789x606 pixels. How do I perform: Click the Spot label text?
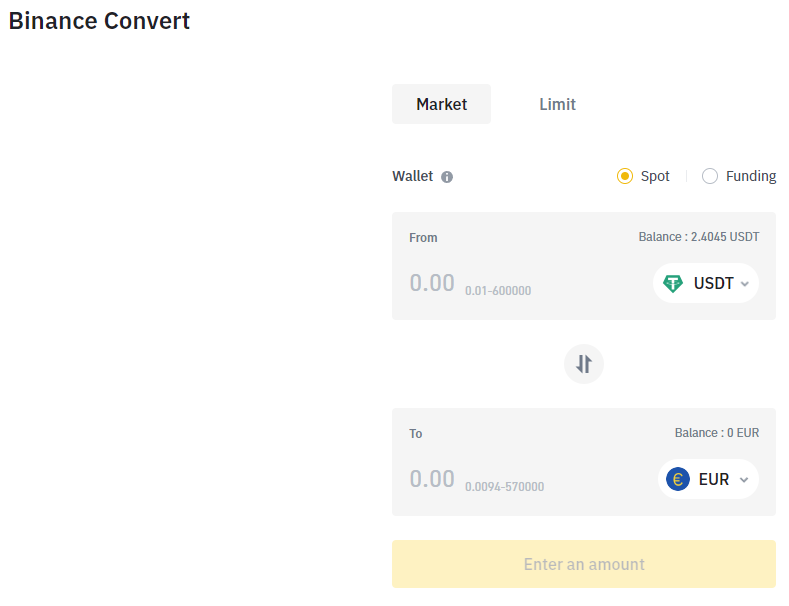[655, 176]
